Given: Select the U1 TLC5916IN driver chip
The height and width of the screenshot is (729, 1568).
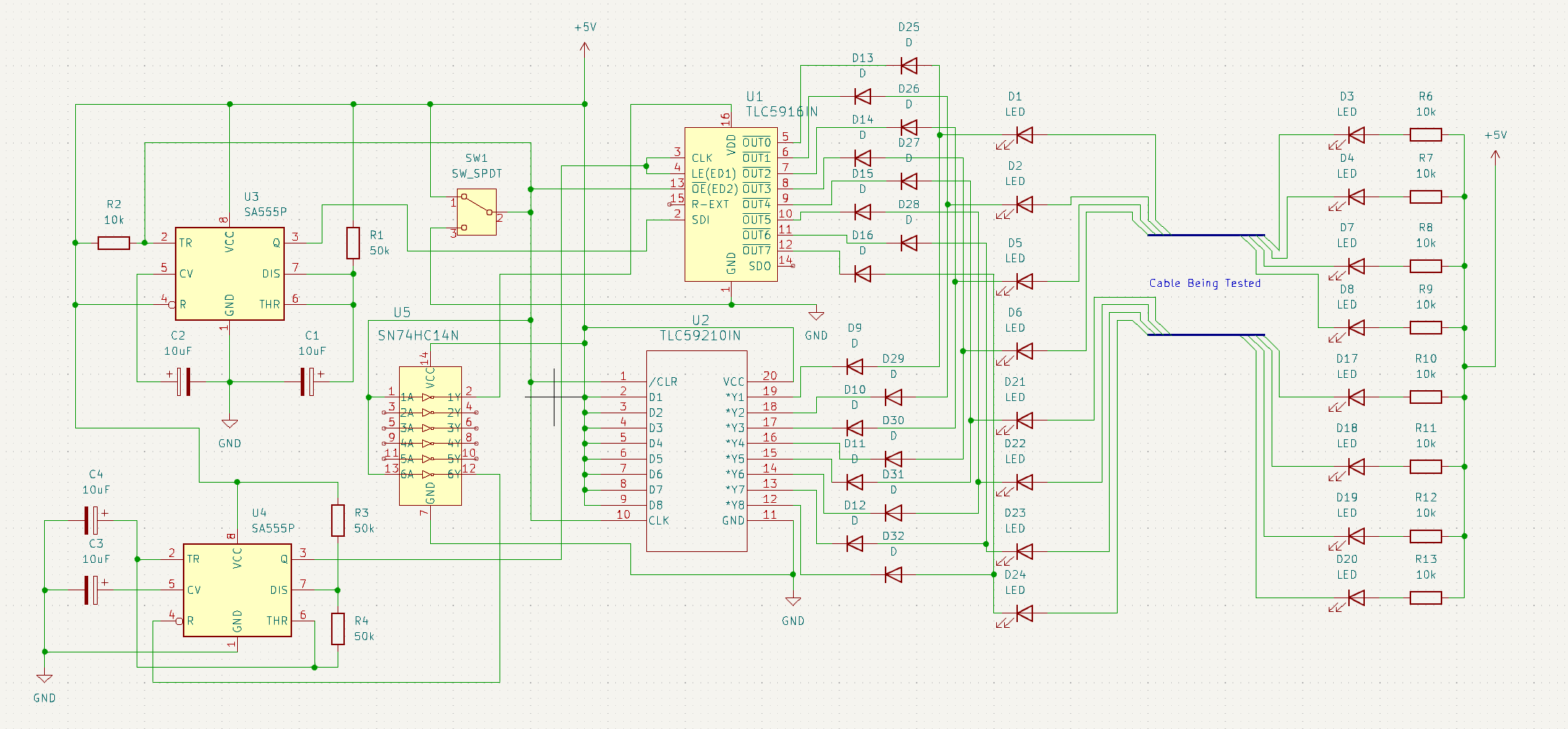Looking at the screenshot, I should (x=731, y=204).
